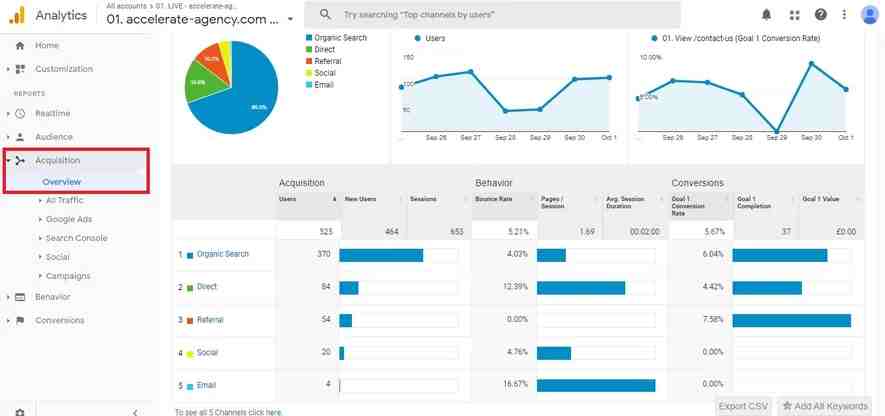Open the Behavior reports menu
This screenshot has height=416, width=885.
tap(52, 297)
